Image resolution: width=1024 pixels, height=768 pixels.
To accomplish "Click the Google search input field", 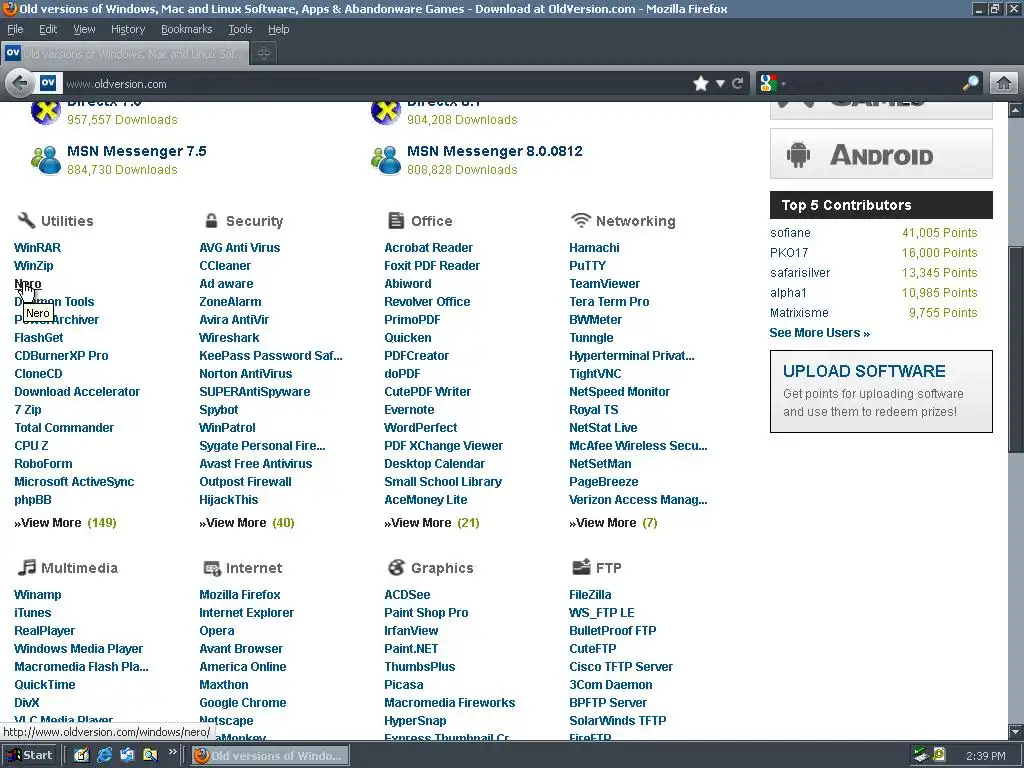I will click(874, 84).
